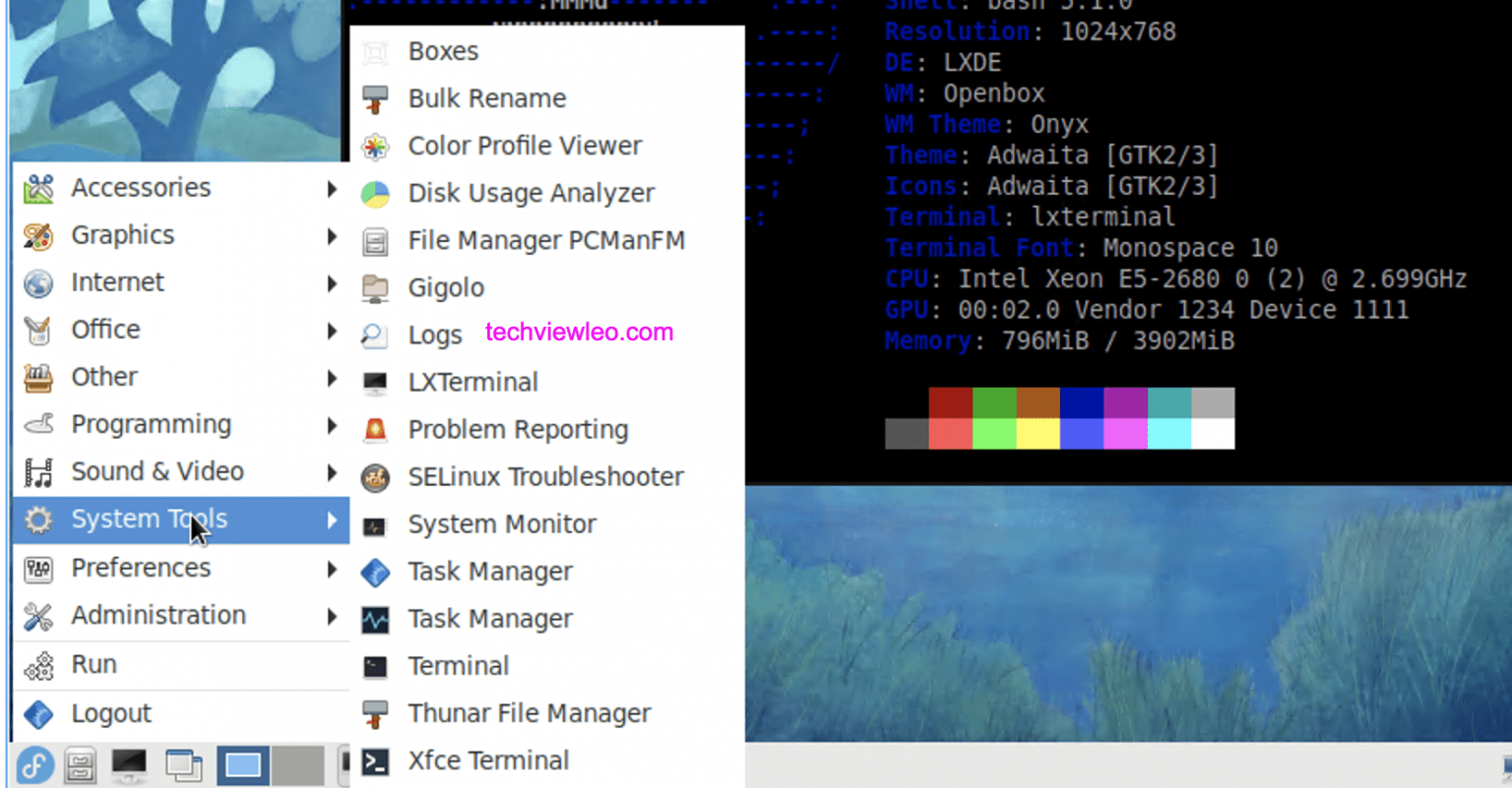Launch terminal from taskbar monitor icon
The image size is (1512, 788).
(x=129, y=765)
